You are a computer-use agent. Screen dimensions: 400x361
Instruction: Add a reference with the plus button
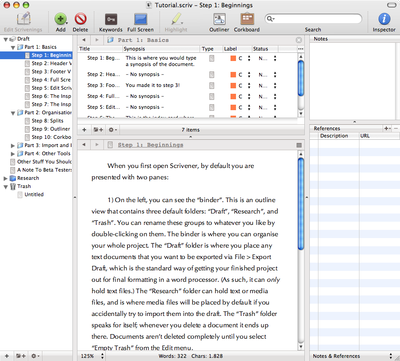point(387,128)
